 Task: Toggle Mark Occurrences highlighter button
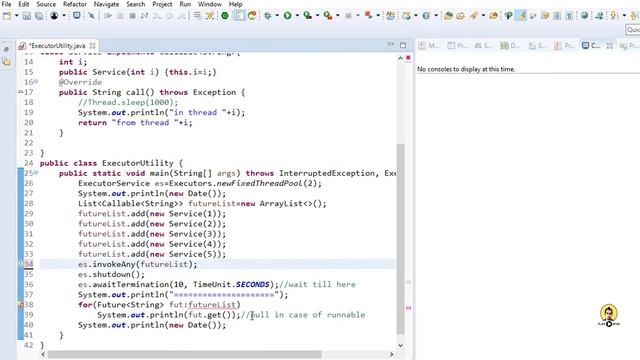coord(521,16)
